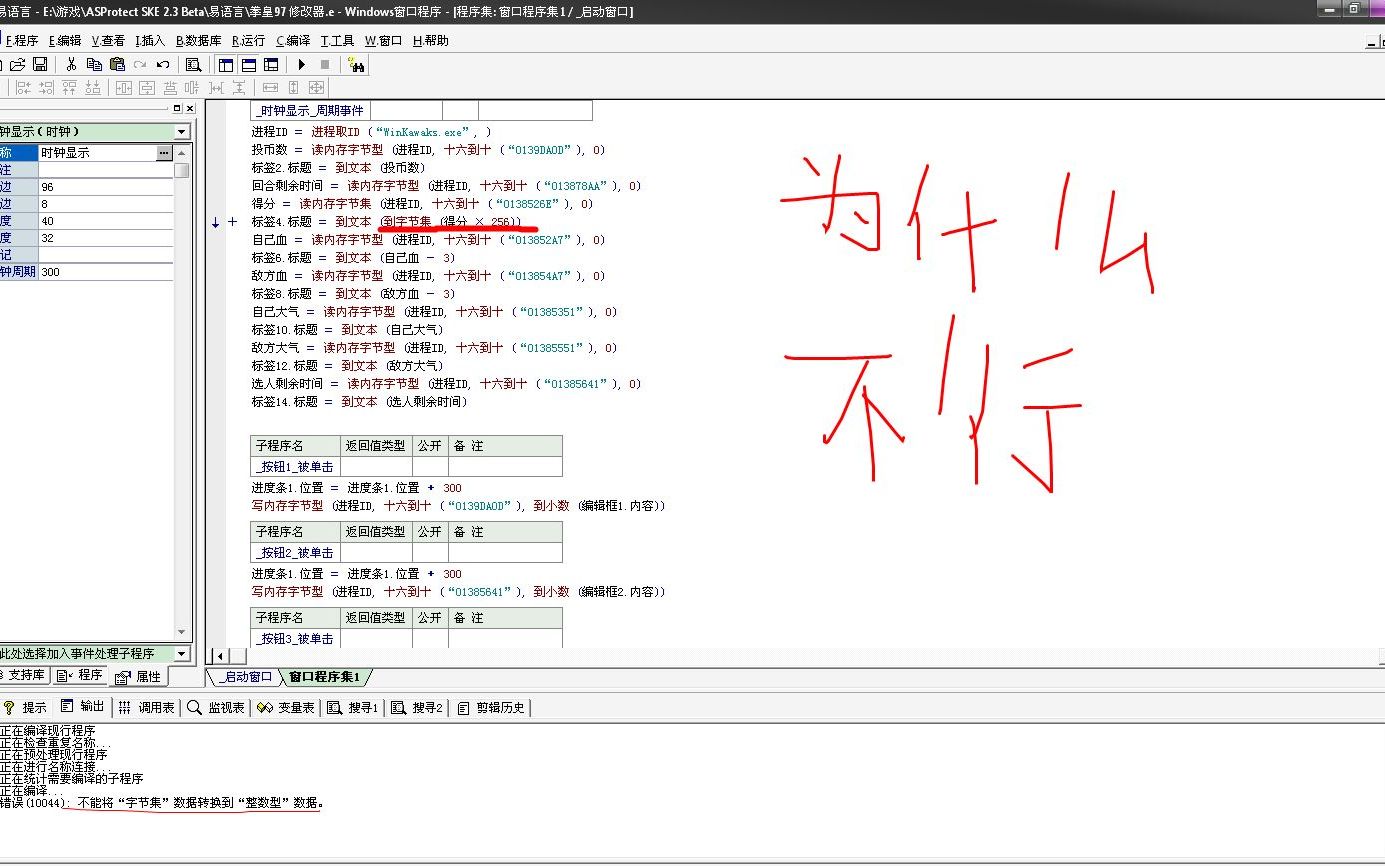Open the find/search magnifier icon

(194, 64)
